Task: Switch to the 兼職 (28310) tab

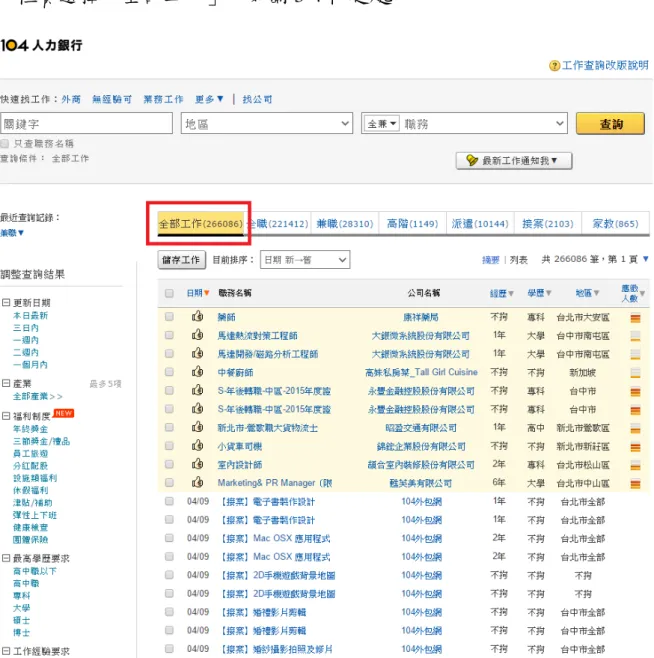Action: (x=345, y=224)
